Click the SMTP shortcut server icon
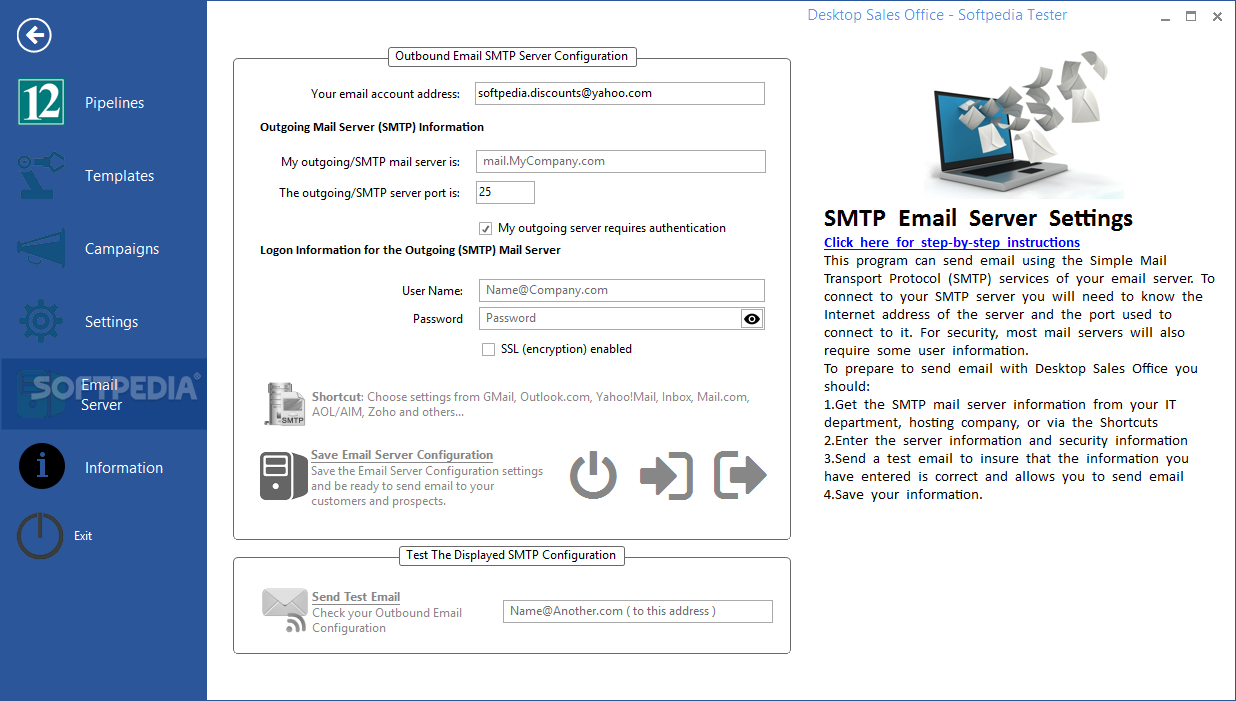Screen dimensions: 1236x701 coord(284,404)
